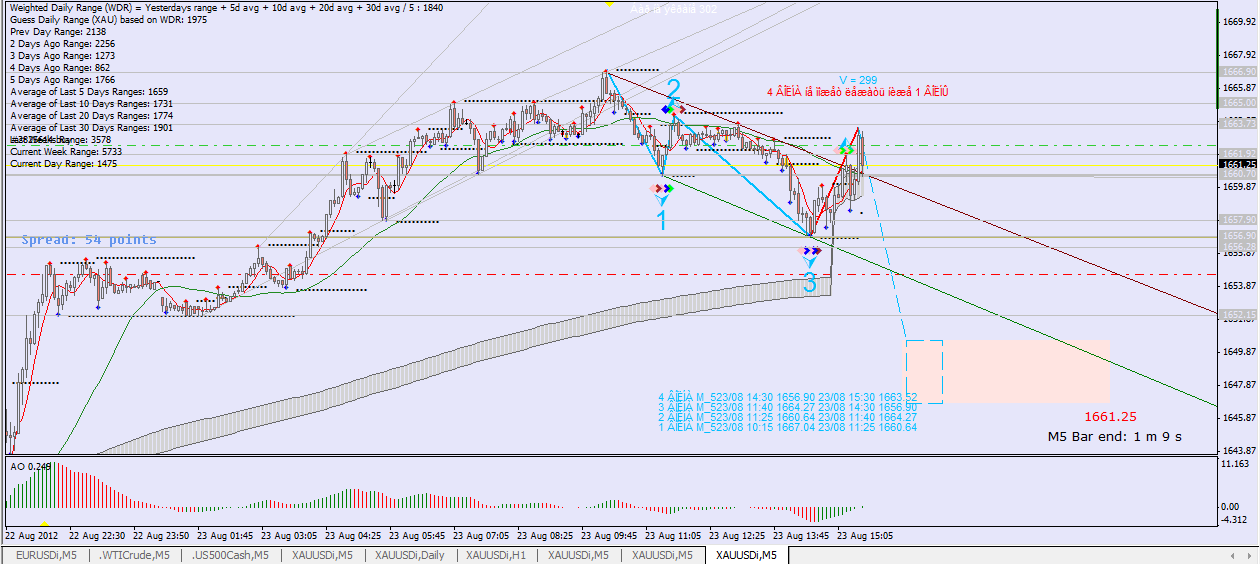
Task: Click 'Average of Last 20 Days Ranges' line
Action: pyautogui.click(x=91, y=116)
